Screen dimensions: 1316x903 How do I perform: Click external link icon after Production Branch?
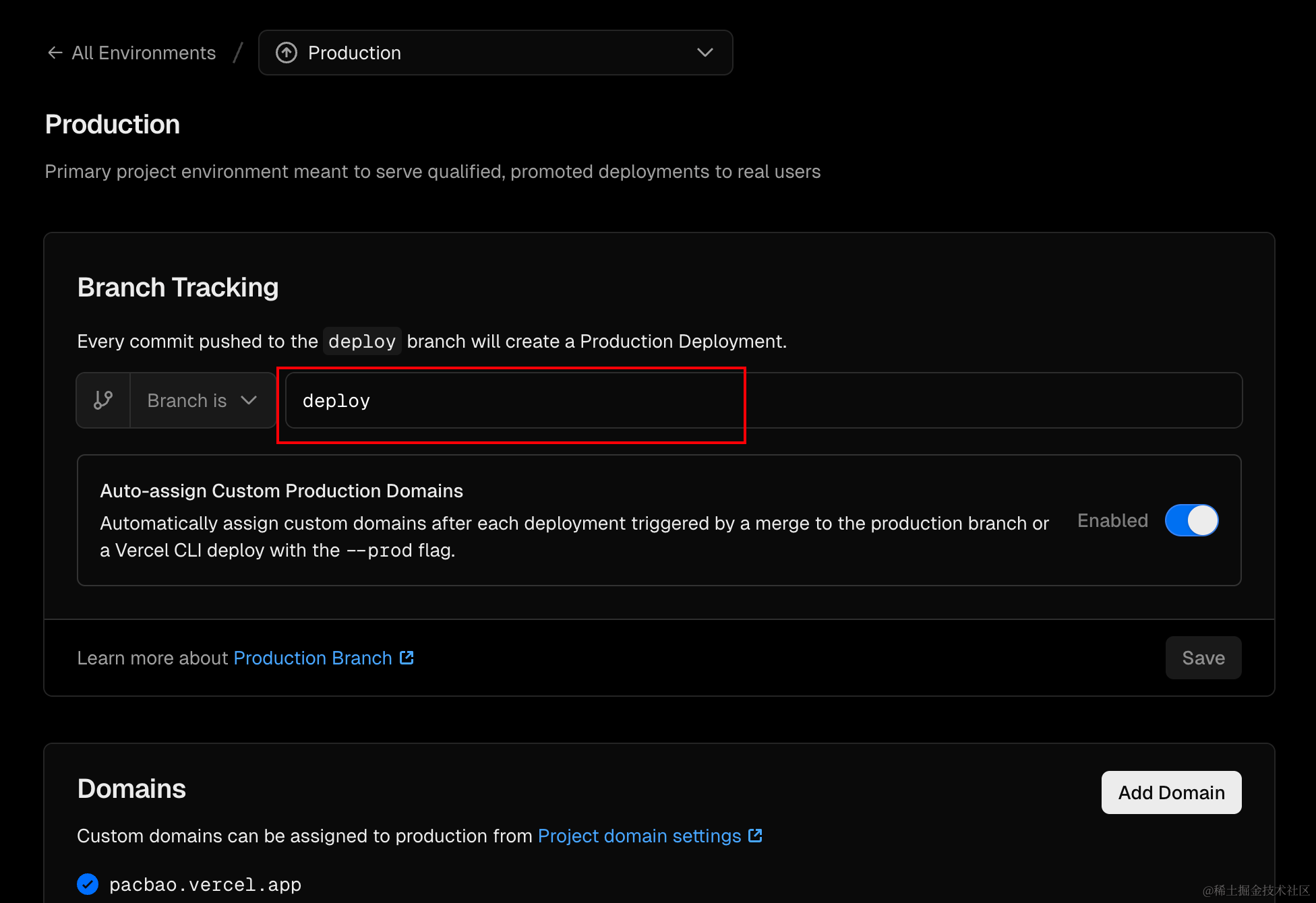pyautogui.click(x=407, y=658)
